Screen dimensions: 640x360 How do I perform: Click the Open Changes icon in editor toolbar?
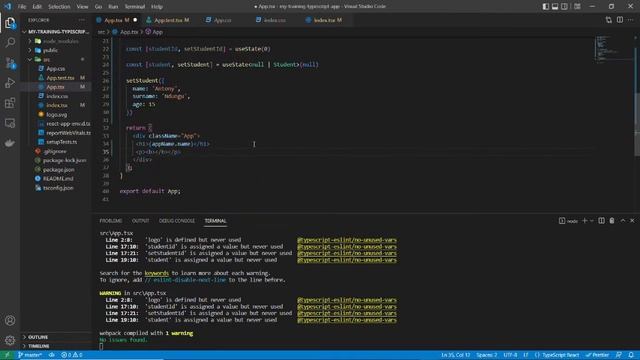click(x=609, y=20)
